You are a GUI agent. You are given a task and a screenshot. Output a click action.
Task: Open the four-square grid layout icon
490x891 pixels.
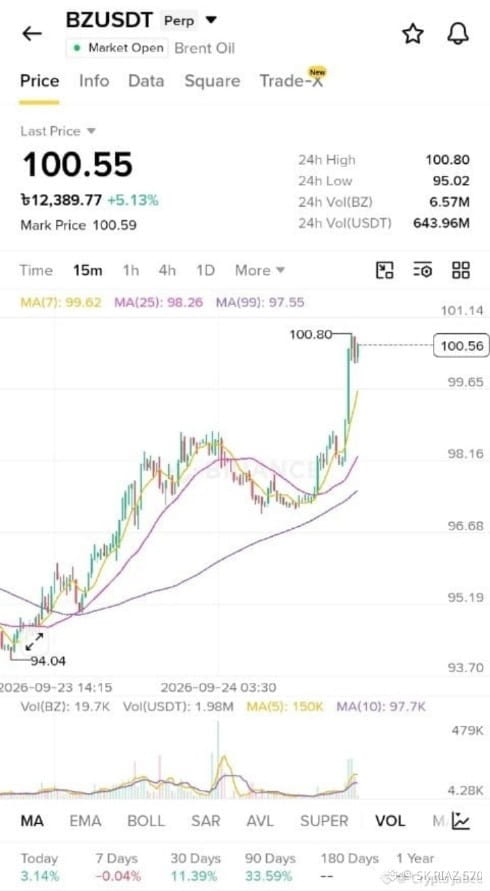point(460,270)
